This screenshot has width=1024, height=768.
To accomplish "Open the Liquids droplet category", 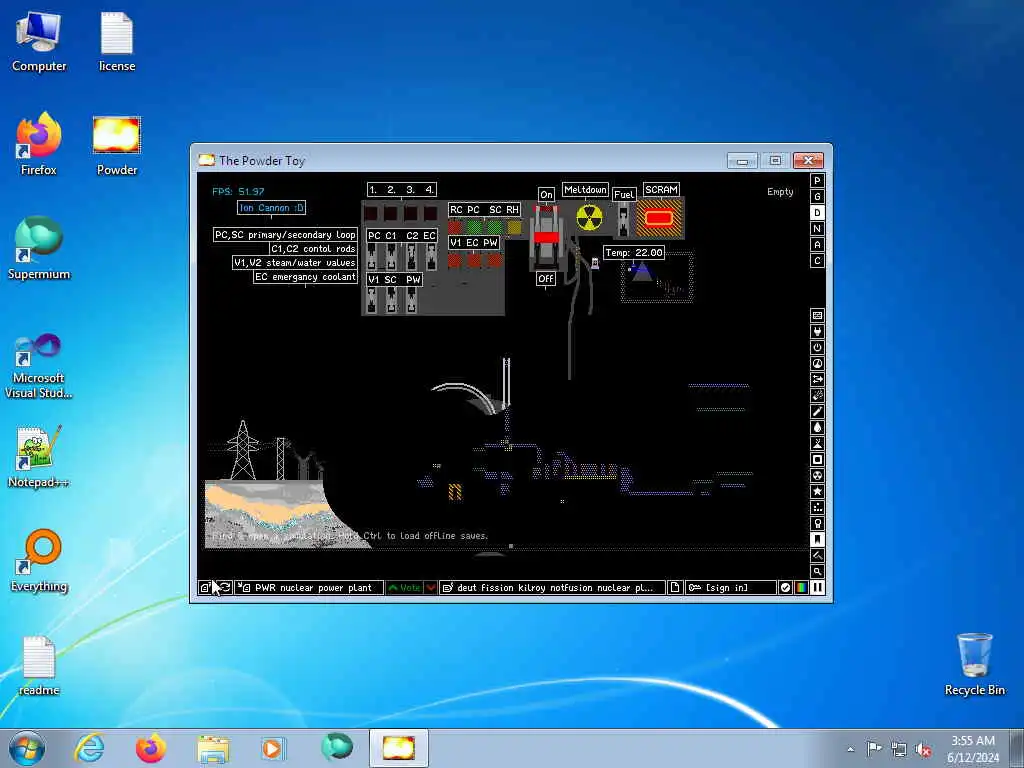I will [817, 427].
